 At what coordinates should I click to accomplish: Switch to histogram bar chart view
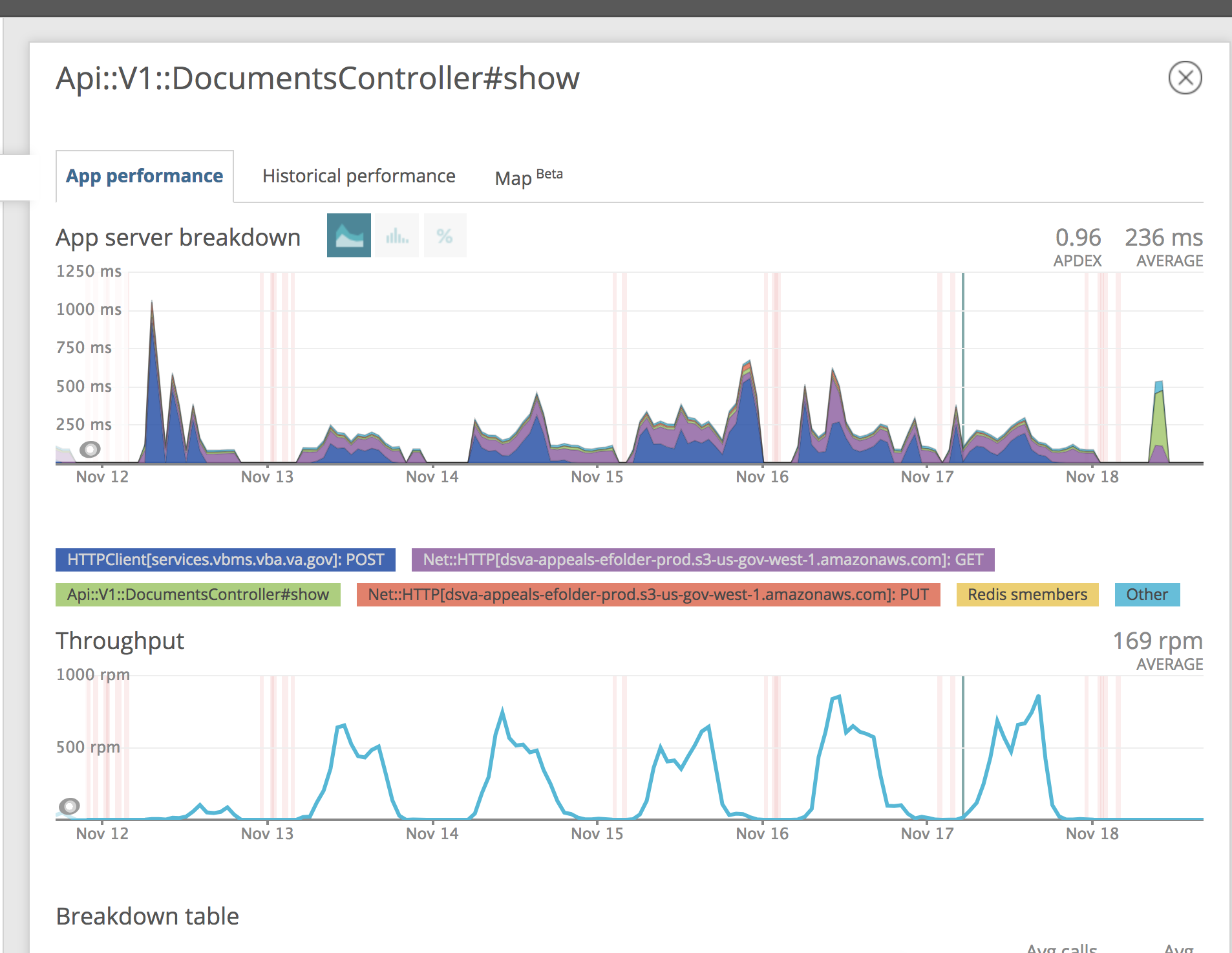(x=397, y=235)
